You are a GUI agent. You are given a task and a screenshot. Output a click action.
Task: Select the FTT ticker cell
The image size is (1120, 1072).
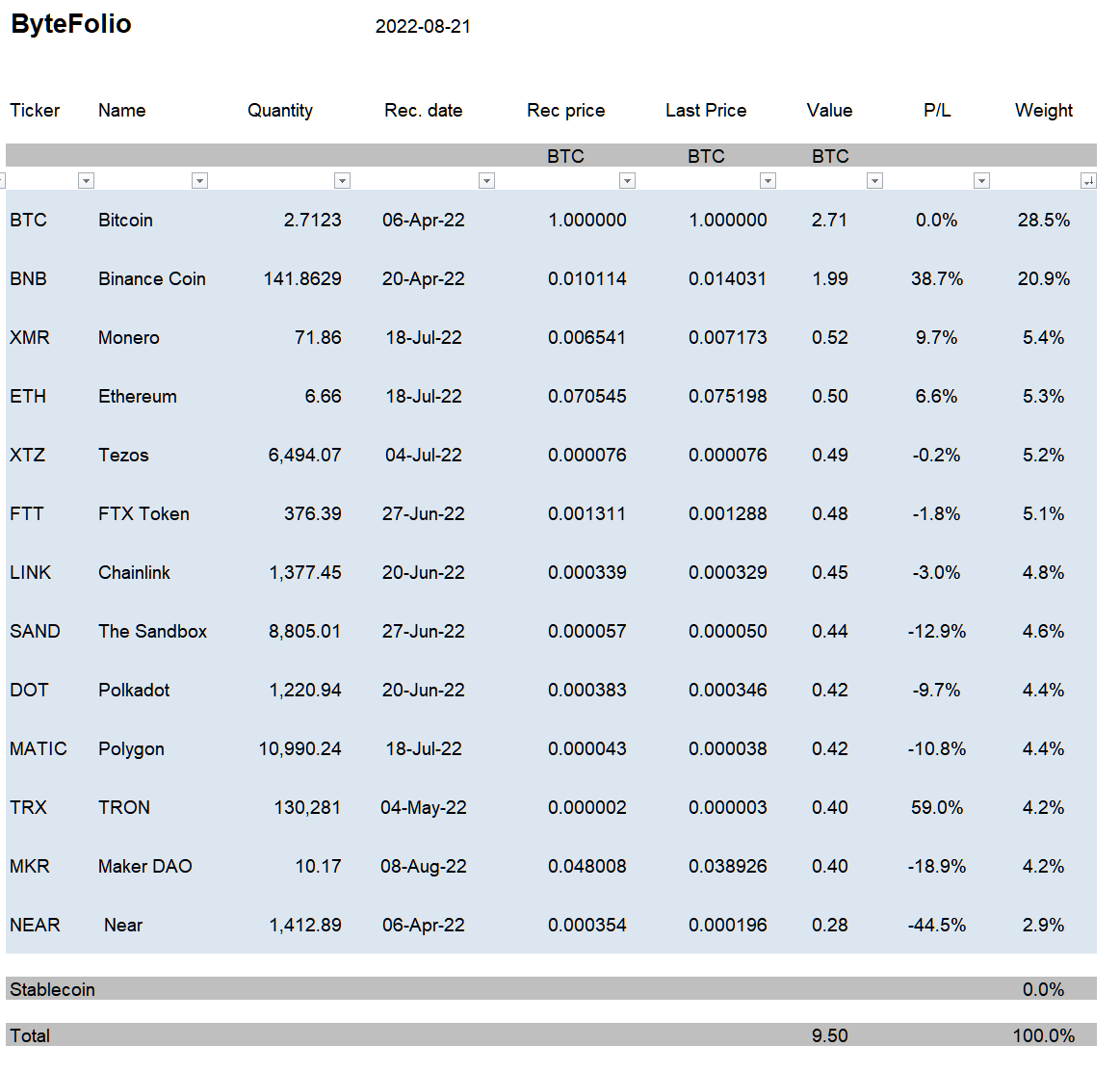coord(27,513)
